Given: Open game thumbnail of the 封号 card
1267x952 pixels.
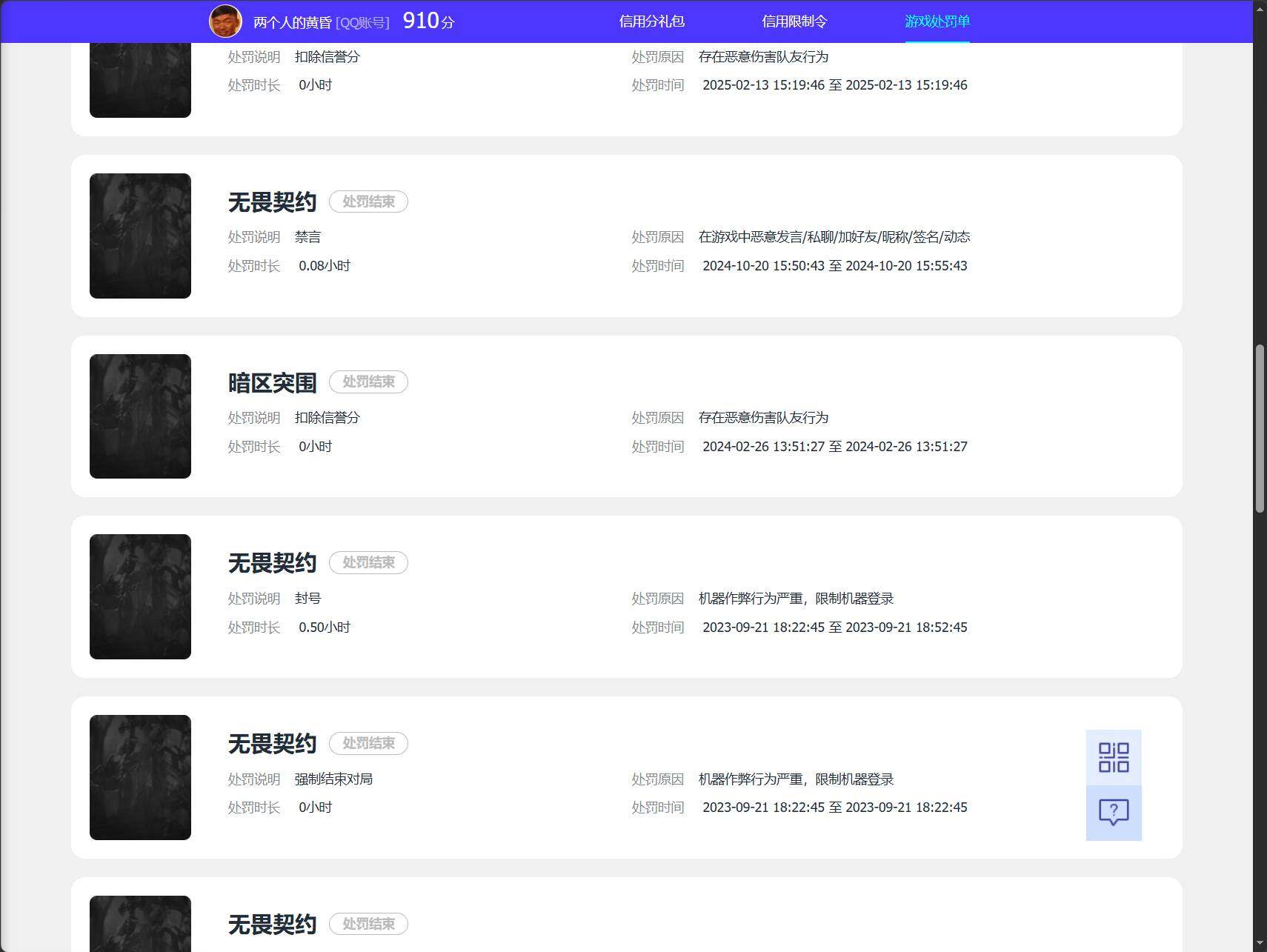Looking at the screenshot, I should [x=140, y=596].
